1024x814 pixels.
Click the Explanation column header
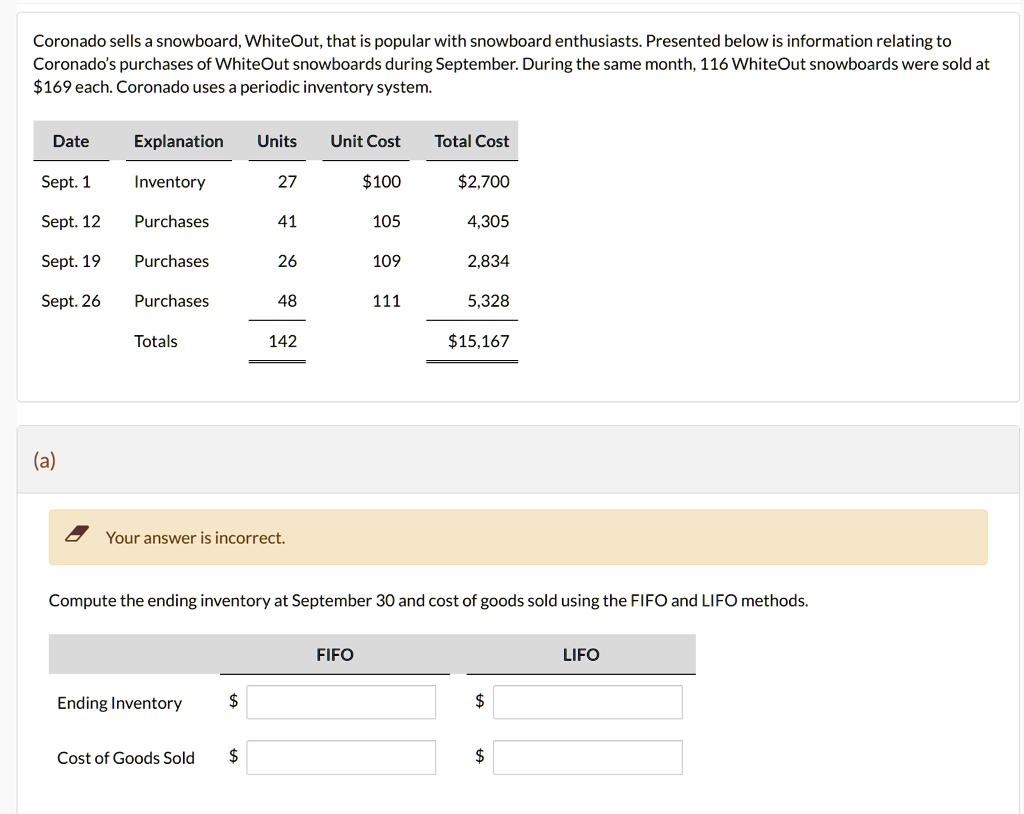(x=179, y=141)
